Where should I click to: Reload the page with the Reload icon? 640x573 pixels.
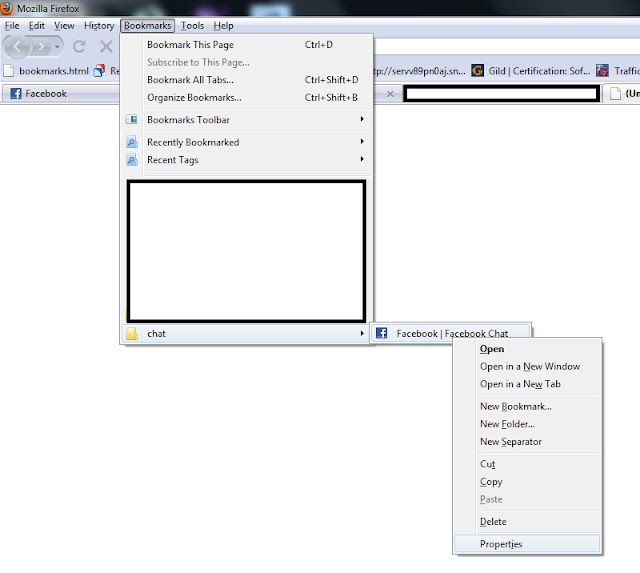point(79,47)
